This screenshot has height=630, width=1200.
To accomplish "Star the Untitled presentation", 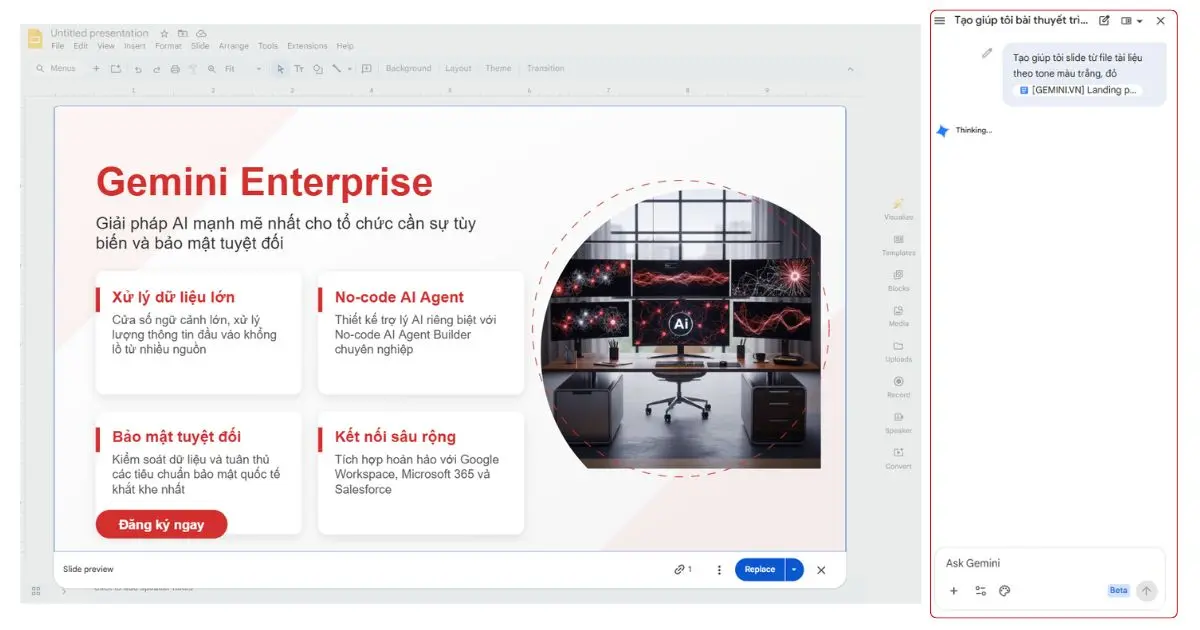I will [165, 33].
